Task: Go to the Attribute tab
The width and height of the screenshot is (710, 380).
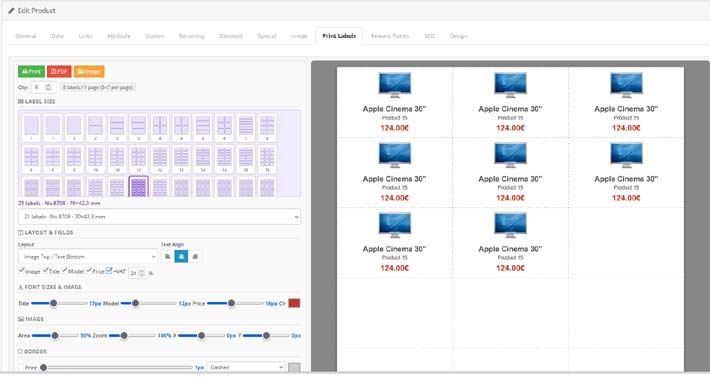Action: coord(119,36)
